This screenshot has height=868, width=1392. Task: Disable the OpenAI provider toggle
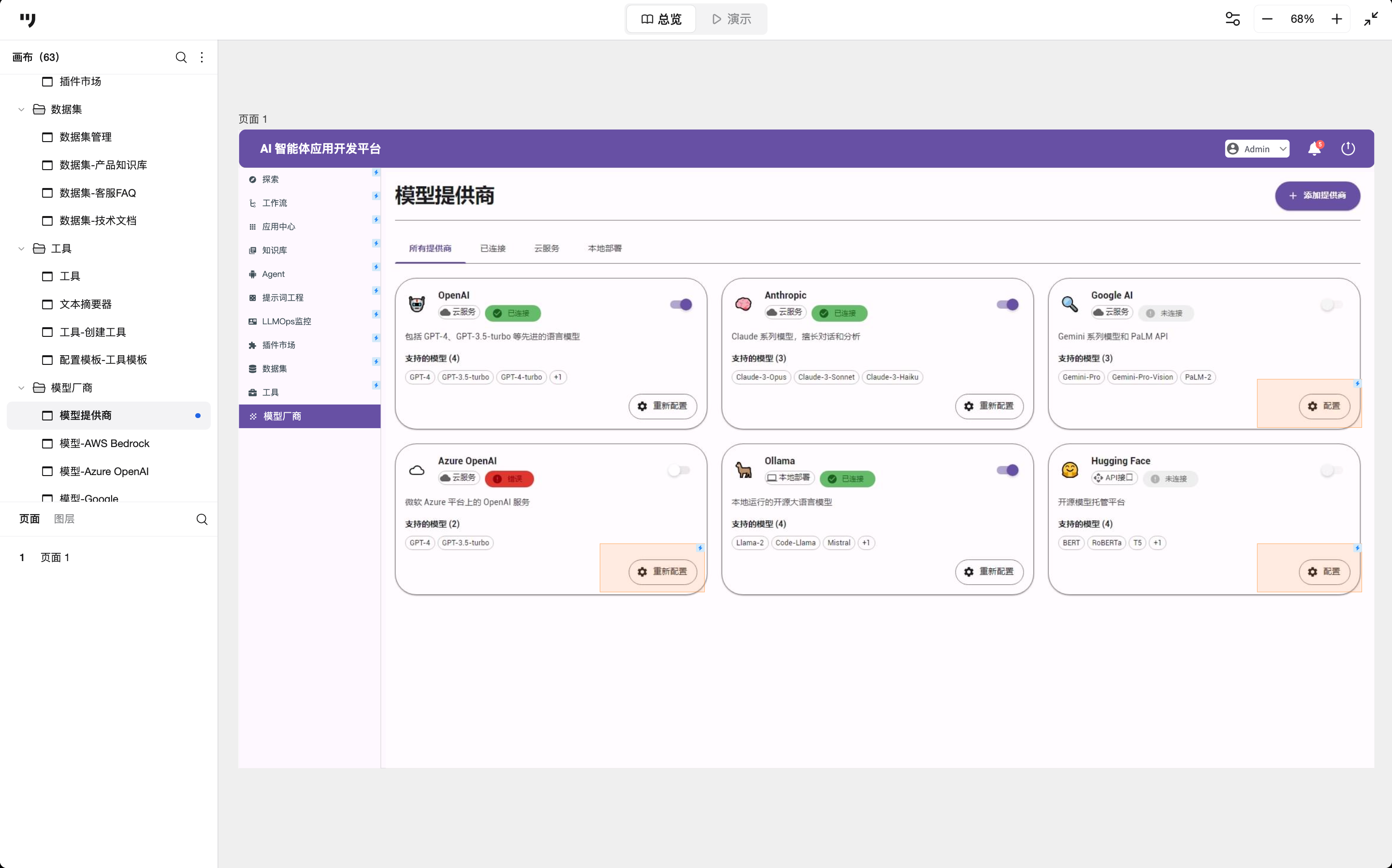tap(681, 305)
